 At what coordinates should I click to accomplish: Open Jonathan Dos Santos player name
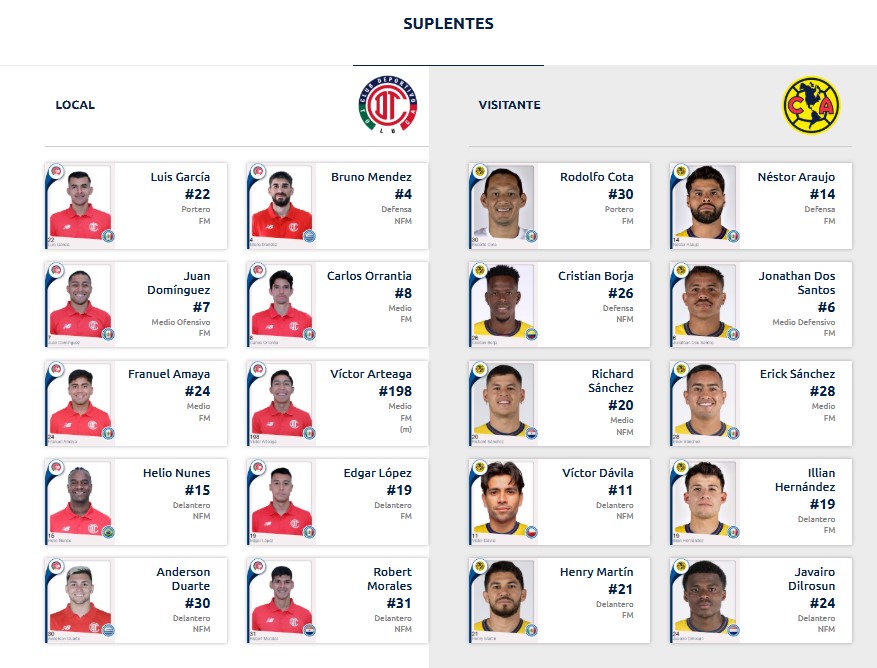point(796,283)
